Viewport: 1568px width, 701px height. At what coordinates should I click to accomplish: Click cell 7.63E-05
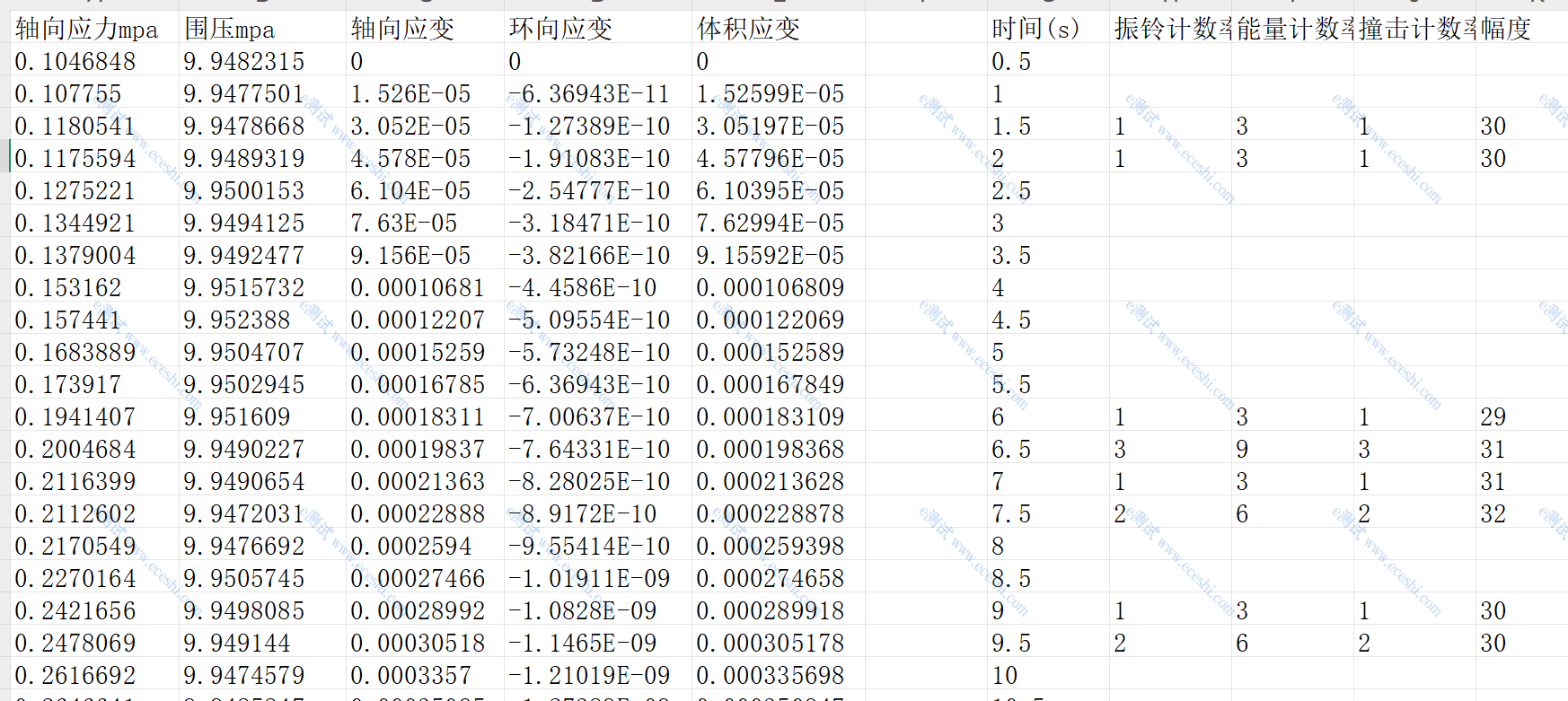(425, 222)
